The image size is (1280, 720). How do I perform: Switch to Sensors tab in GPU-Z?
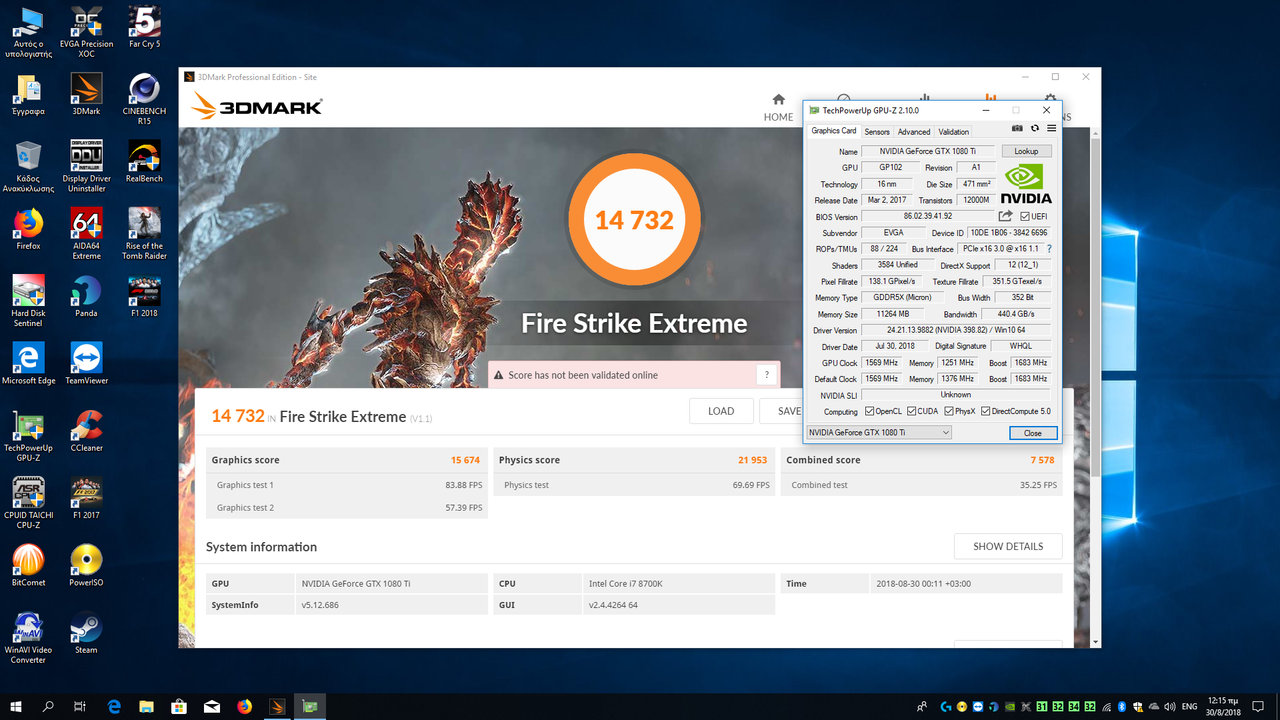click(877, 132)
